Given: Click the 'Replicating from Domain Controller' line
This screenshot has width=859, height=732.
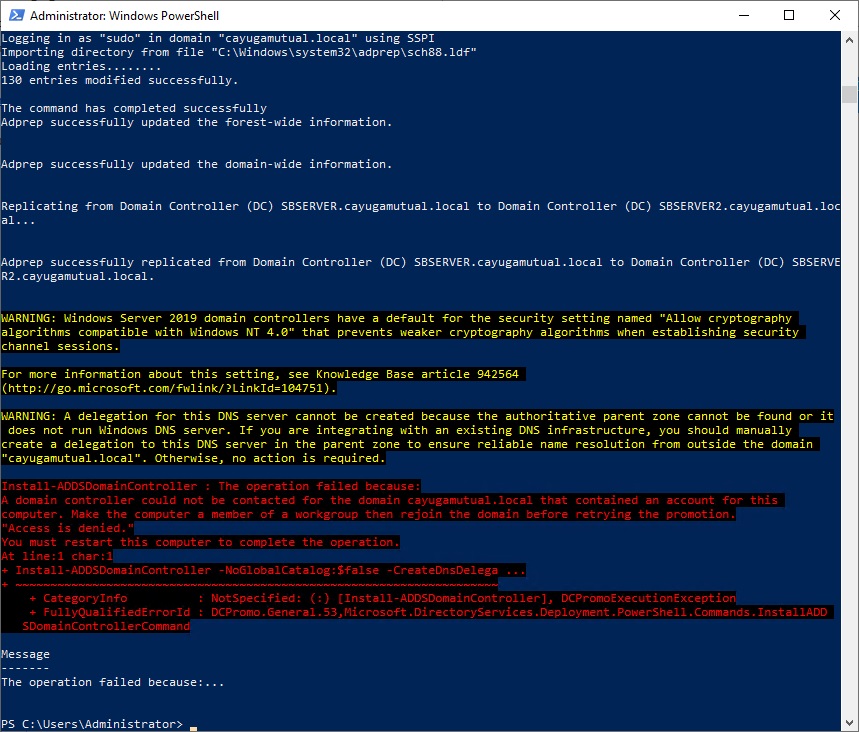Looking at the screenshot, I should 421,206.
